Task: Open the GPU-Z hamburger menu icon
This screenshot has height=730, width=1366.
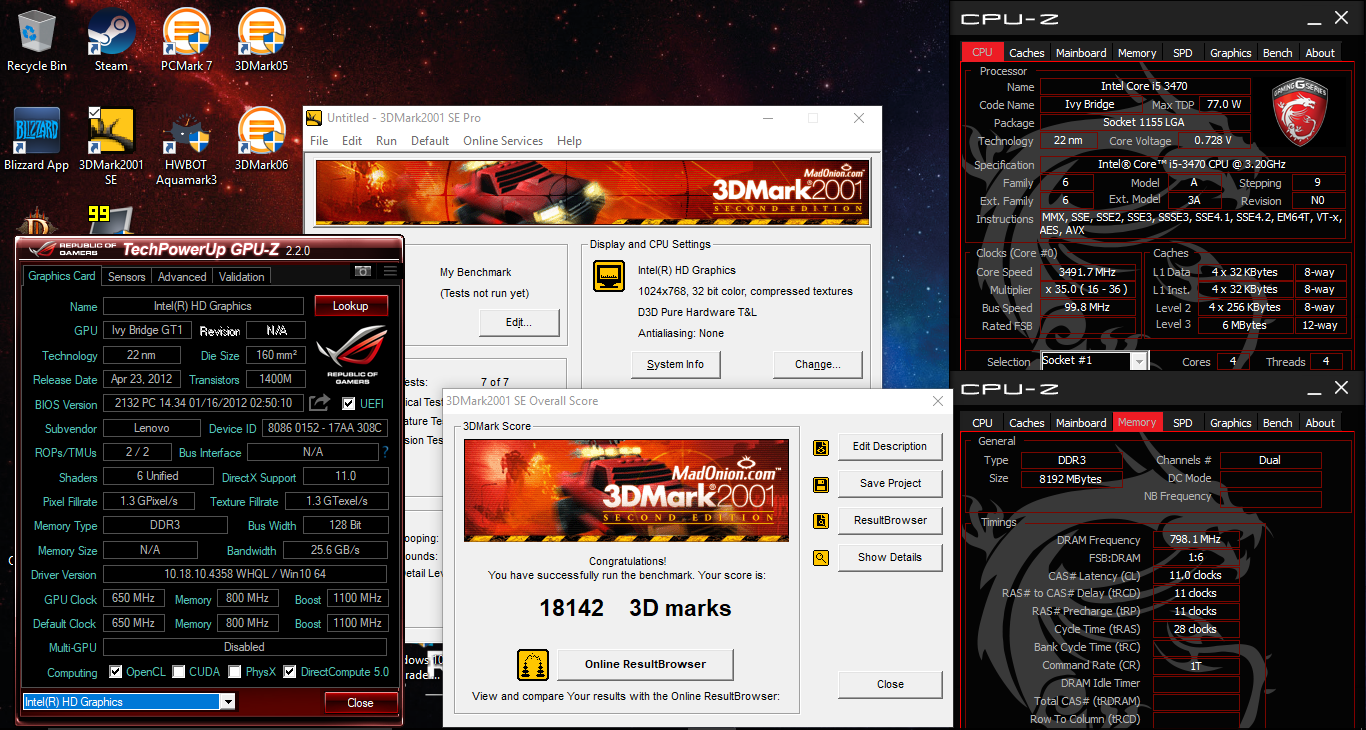Action: [x=390, y=271]
